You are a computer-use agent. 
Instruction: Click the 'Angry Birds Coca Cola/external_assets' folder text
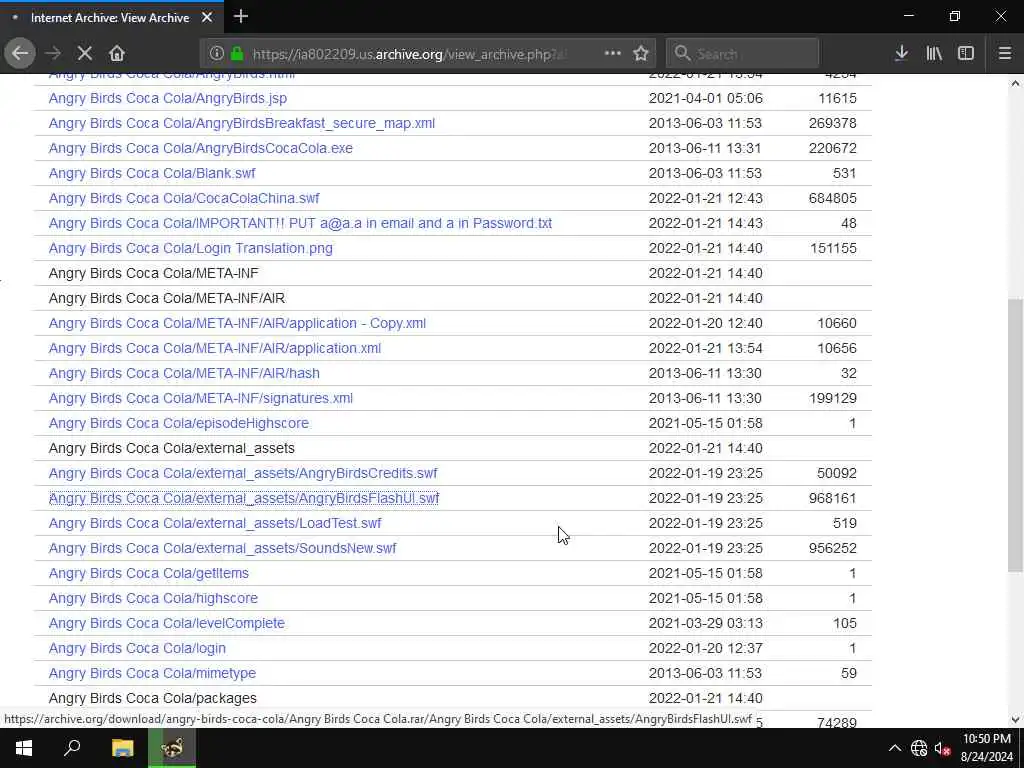172,448
